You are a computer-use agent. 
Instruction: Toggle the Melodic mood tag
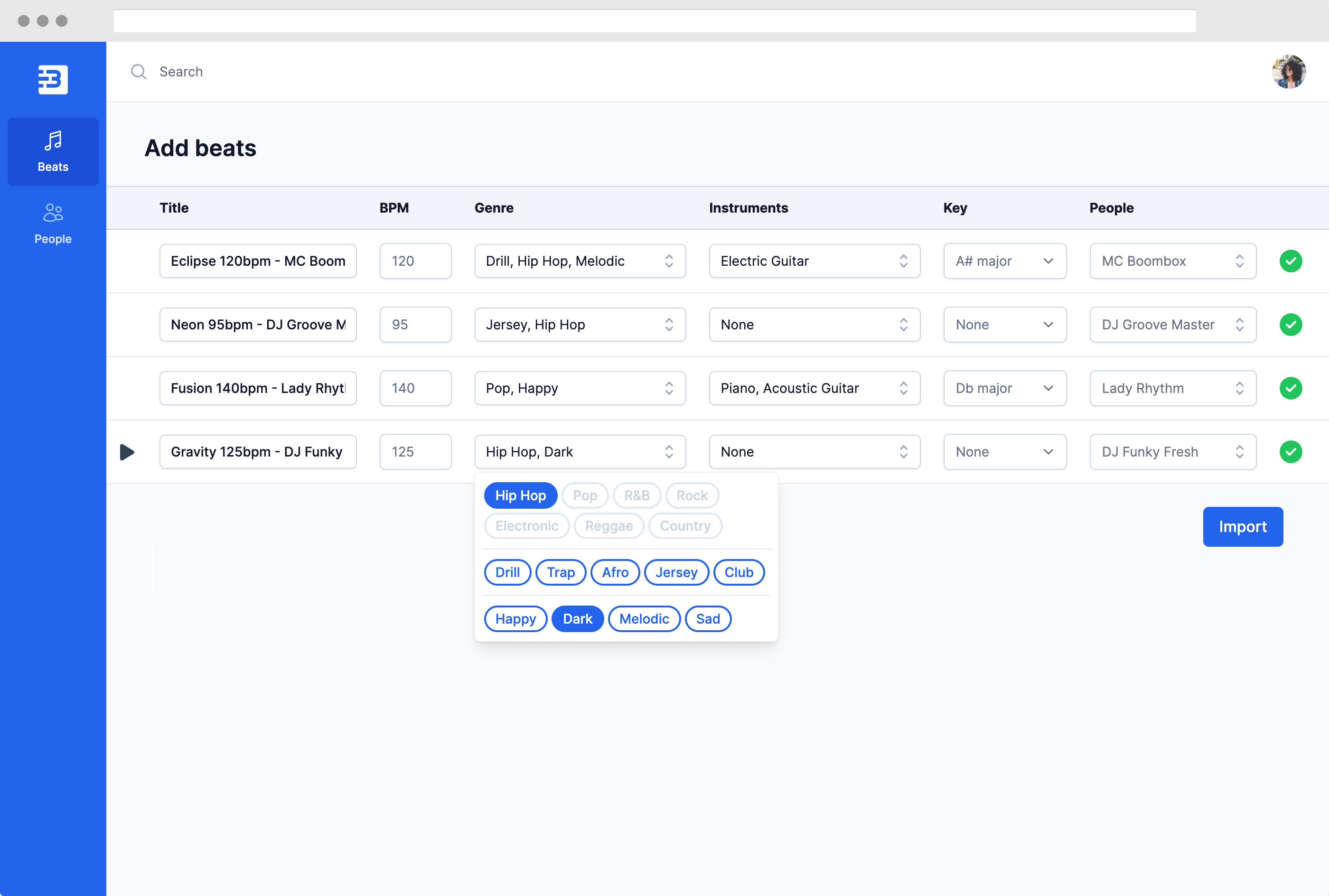[x=644, y=619]
